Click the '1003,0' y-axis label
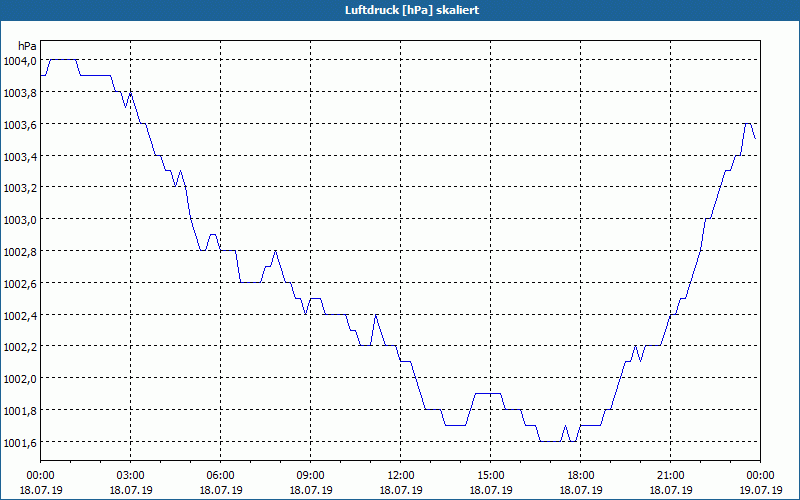 pyautogui.click(x=19, y=220)
